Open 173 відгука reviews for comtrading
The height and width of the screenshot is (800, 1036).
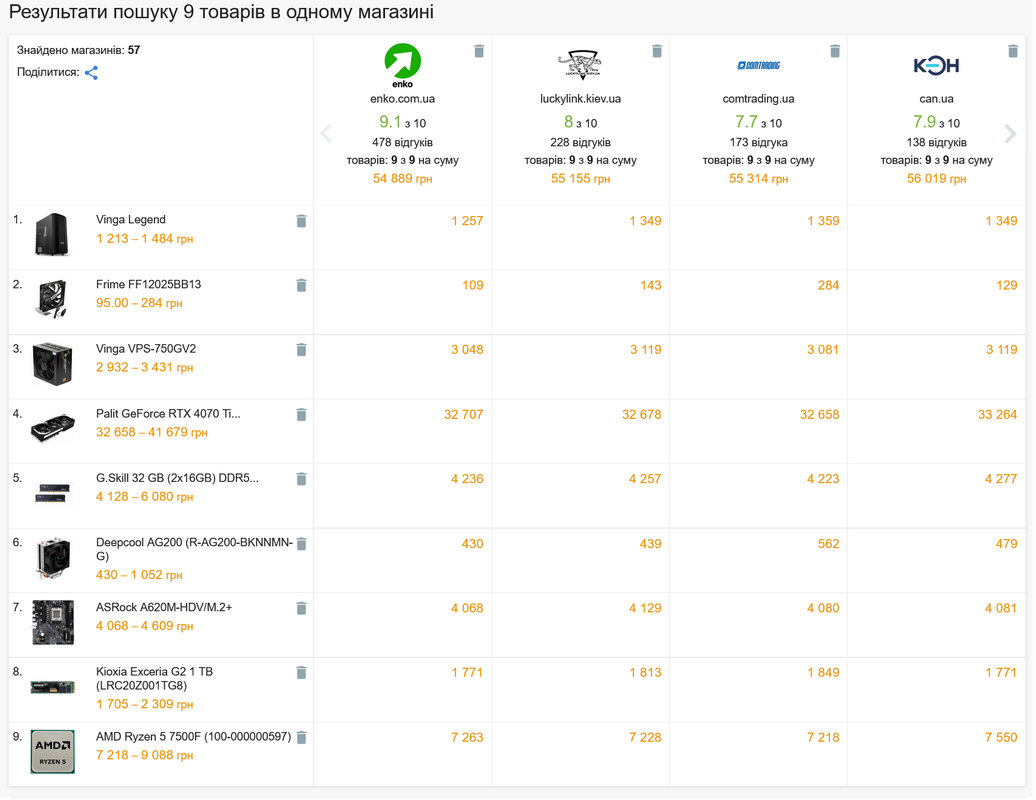pyautogui.click(x=758, y=142)
